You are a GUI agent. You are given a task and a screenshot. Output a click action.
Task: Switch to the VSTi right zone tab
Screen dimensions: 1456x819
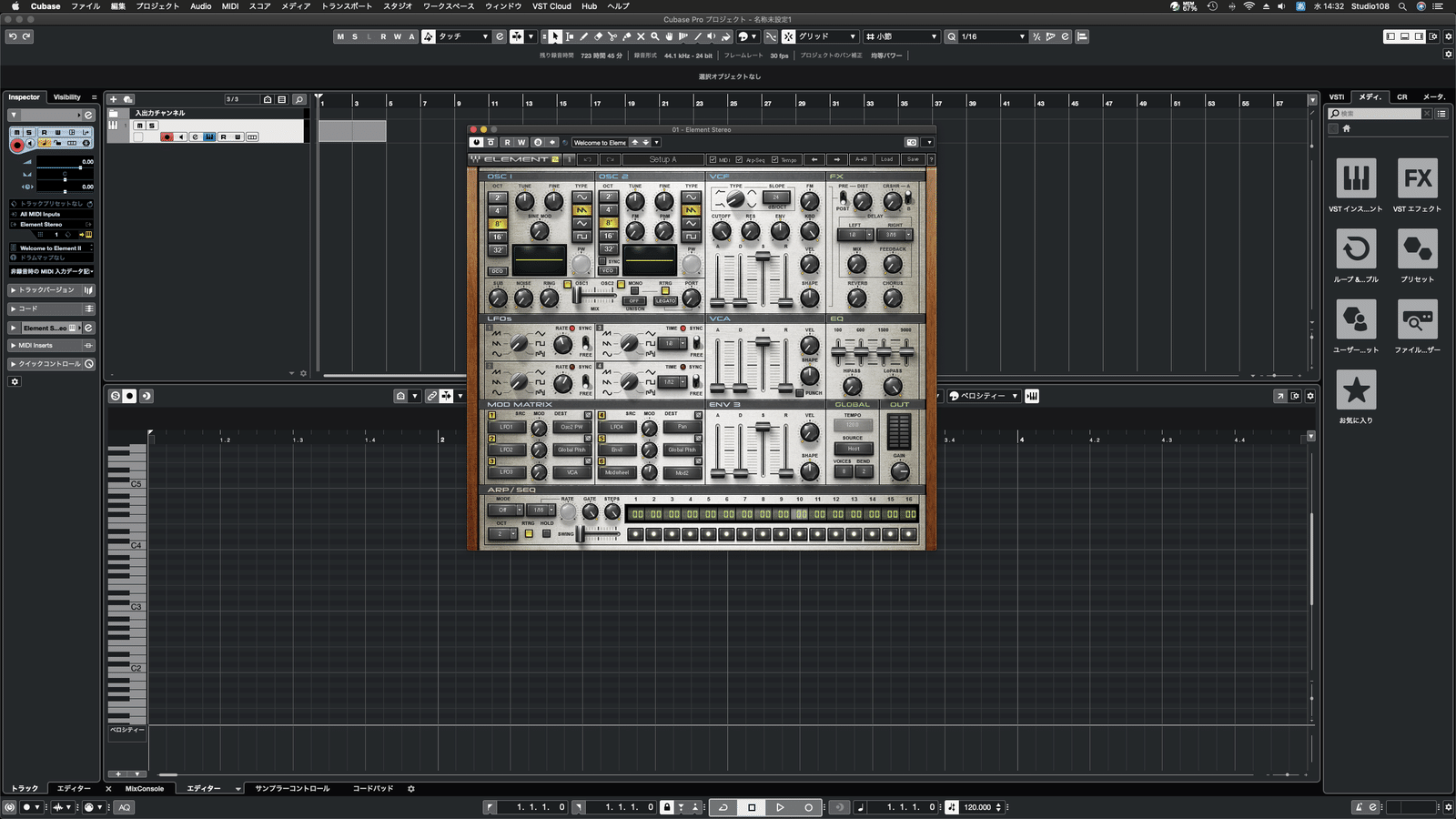1337,97
